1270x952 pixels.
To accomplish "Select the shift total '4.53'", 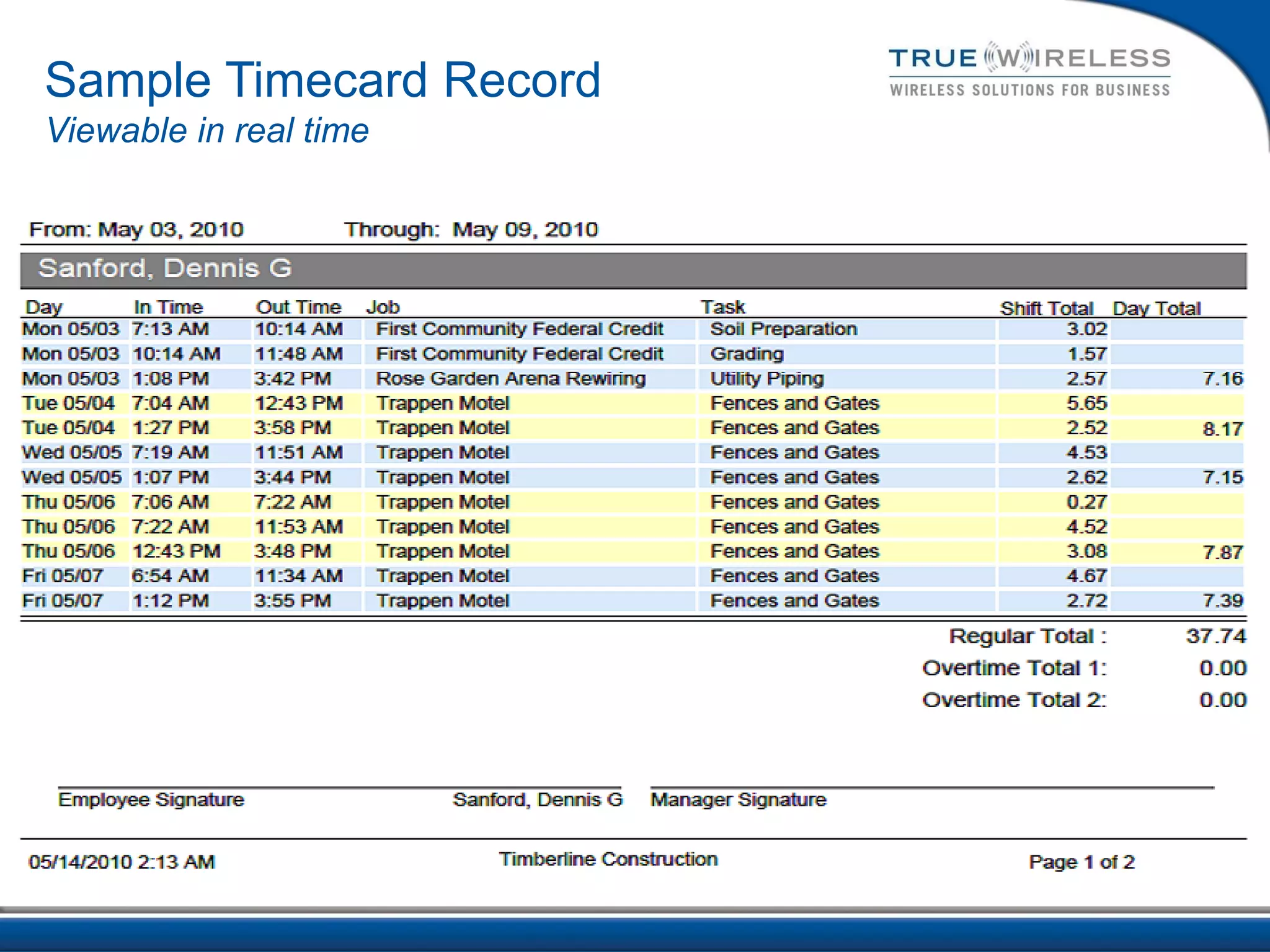I will (1086, 452).
